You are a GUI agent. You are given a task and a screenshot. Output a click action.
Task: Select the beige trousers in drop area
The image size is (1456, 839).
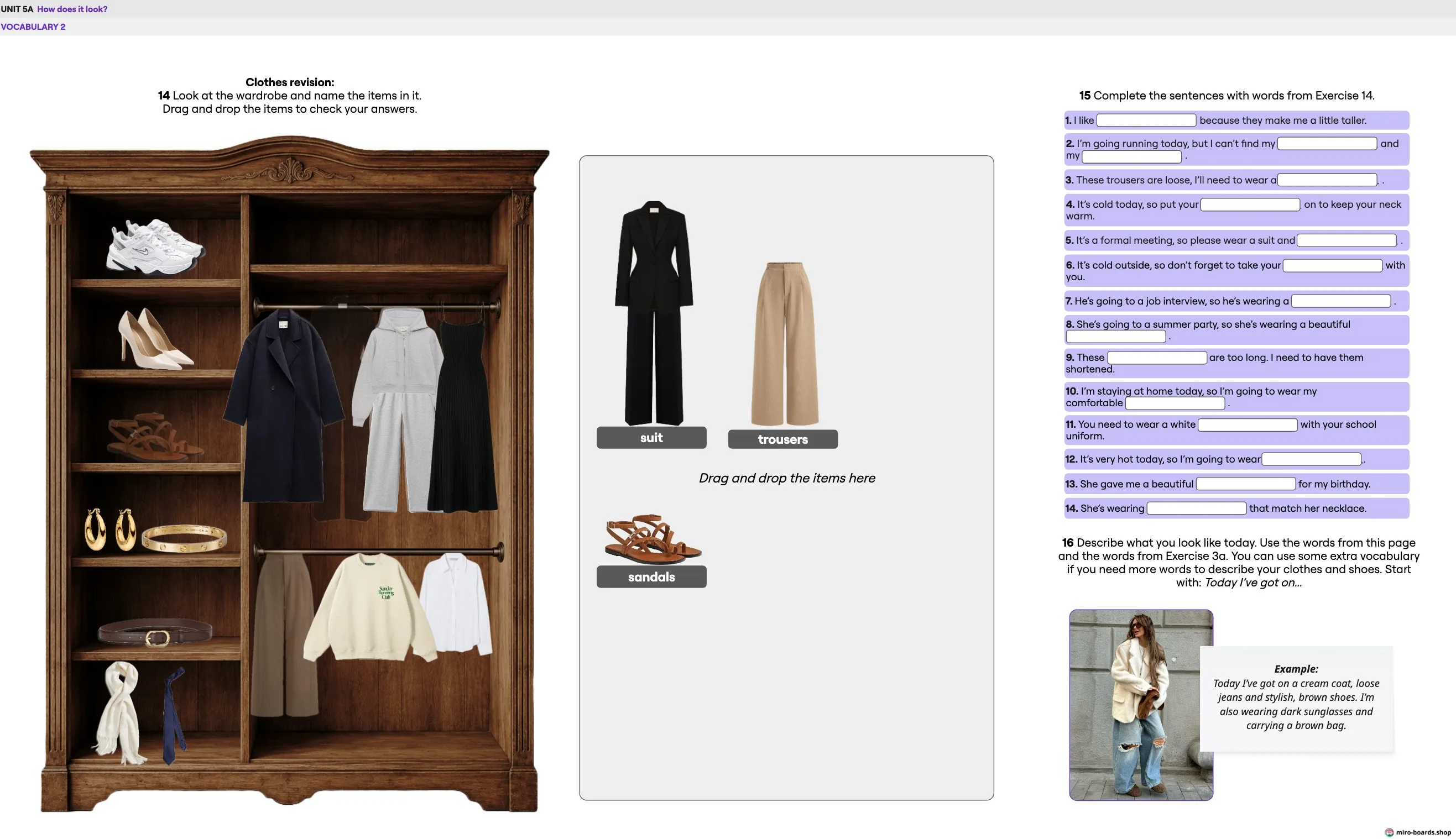pos(785,343)
